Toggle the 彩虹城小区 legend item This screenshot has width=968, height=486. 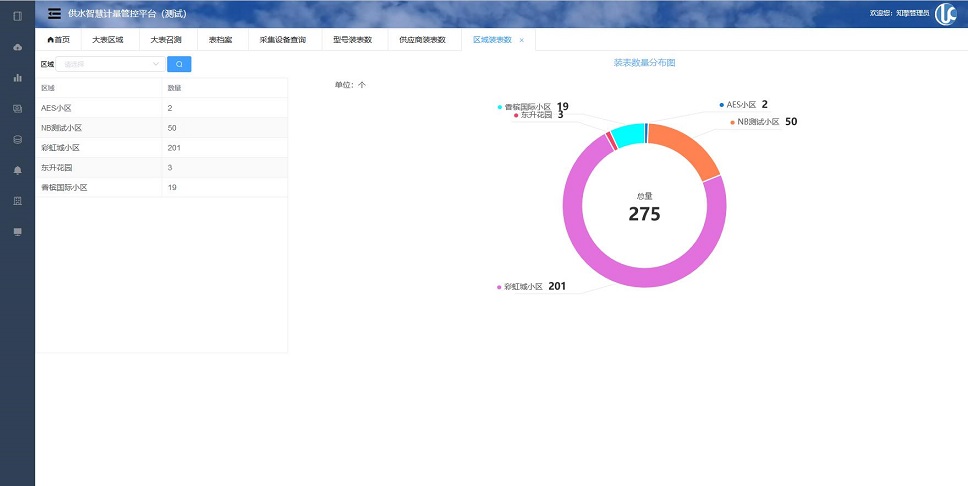pos(522,287)
